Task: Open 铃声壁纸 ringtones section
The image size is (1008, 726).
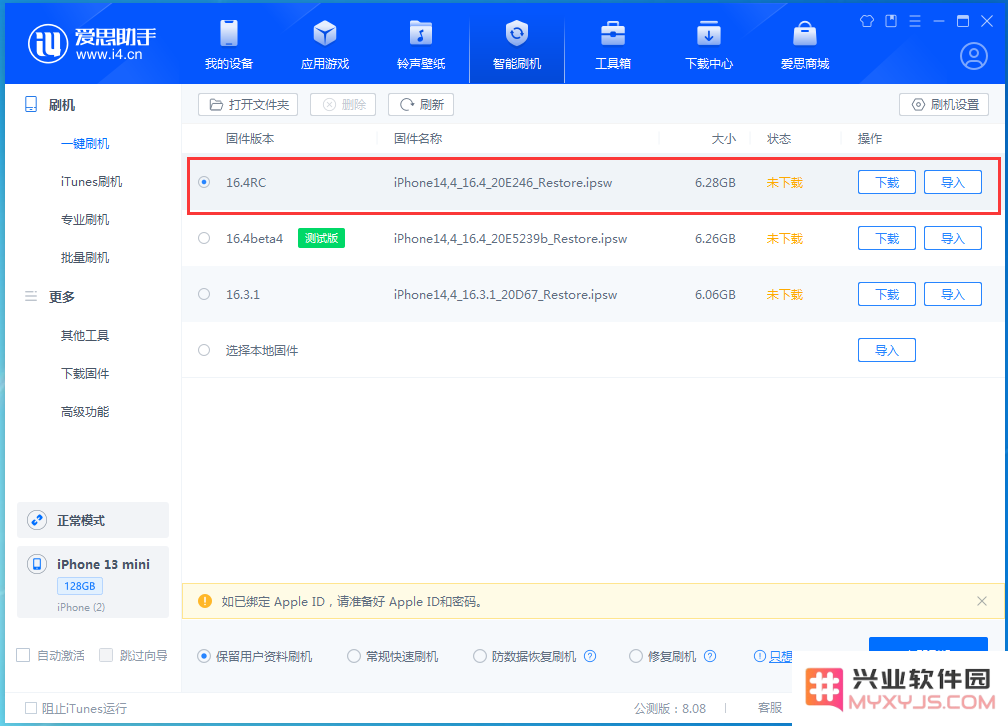Action: (421, 45)
